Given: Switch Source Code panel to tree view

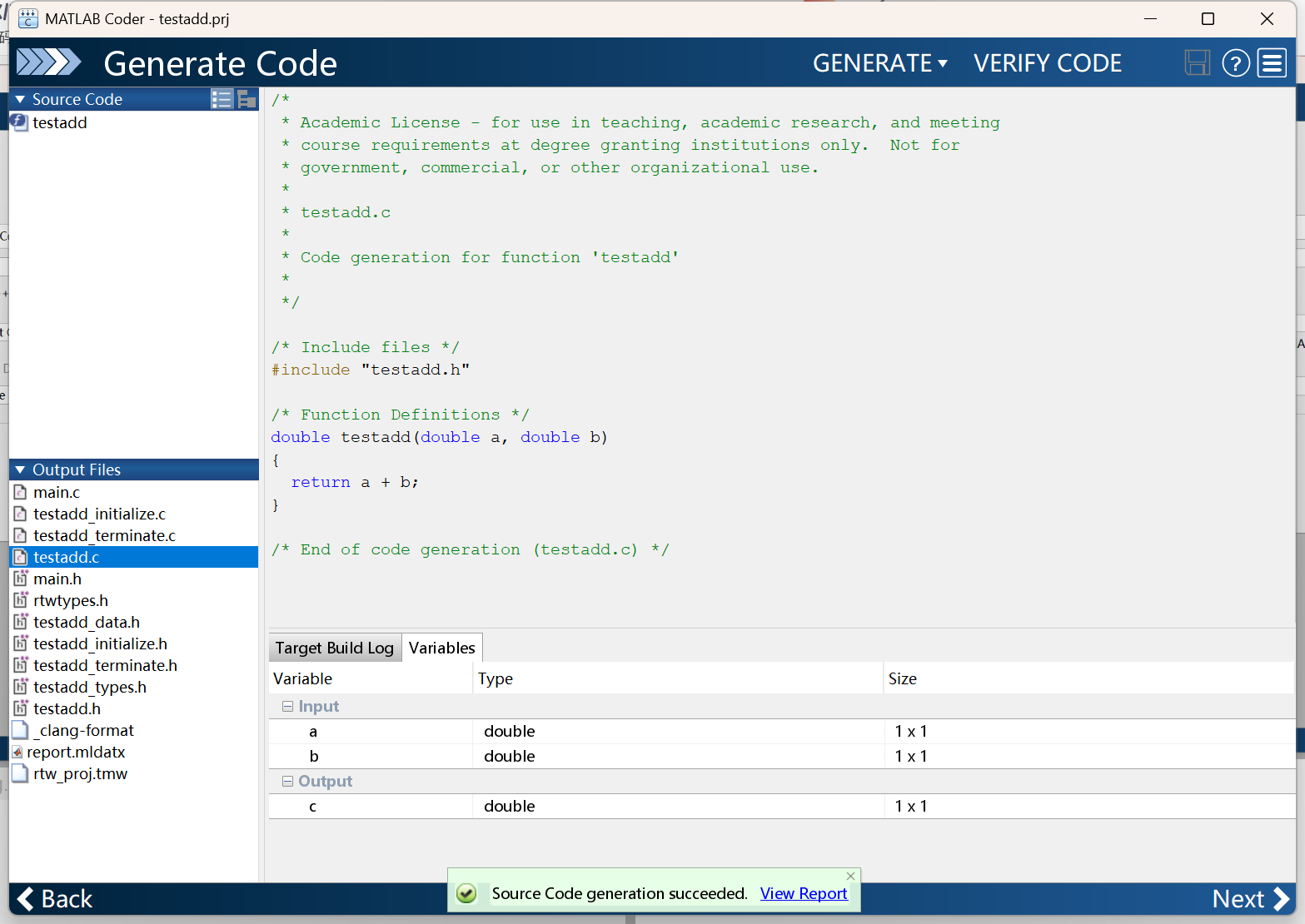Looking at the screenshot, I should (x=247, y=99).
